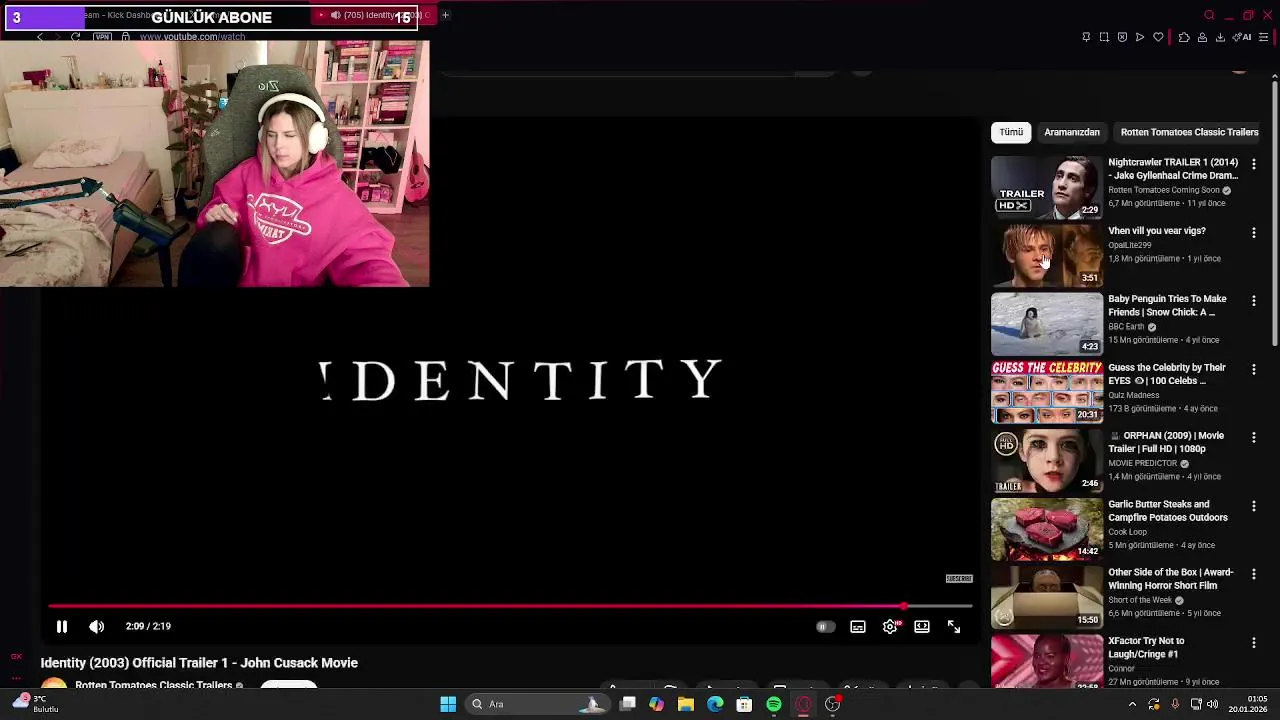
Task: Open the ORPHAN (2009) Movie Trailer thumbnail
Action: [x=1047, y=460]
